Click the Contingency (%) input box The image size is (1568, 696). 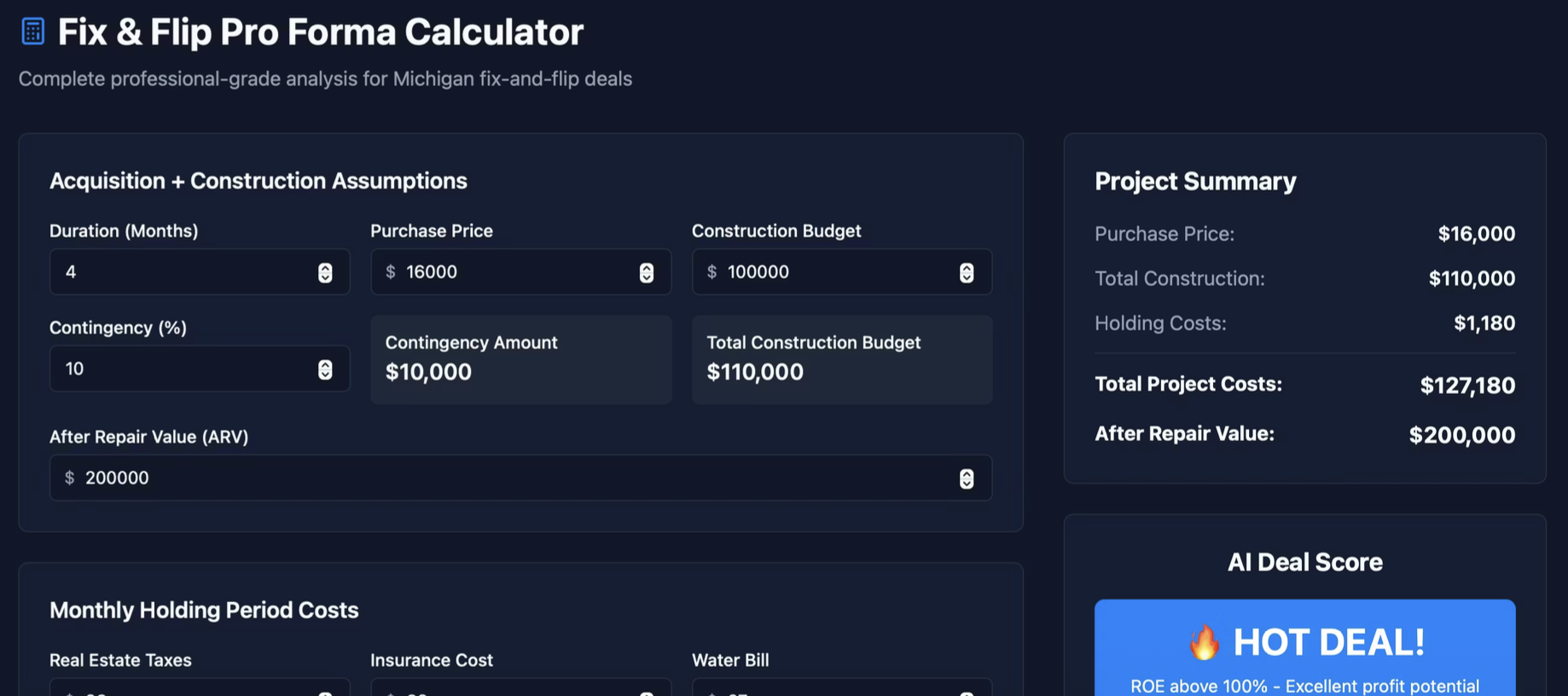171,368
